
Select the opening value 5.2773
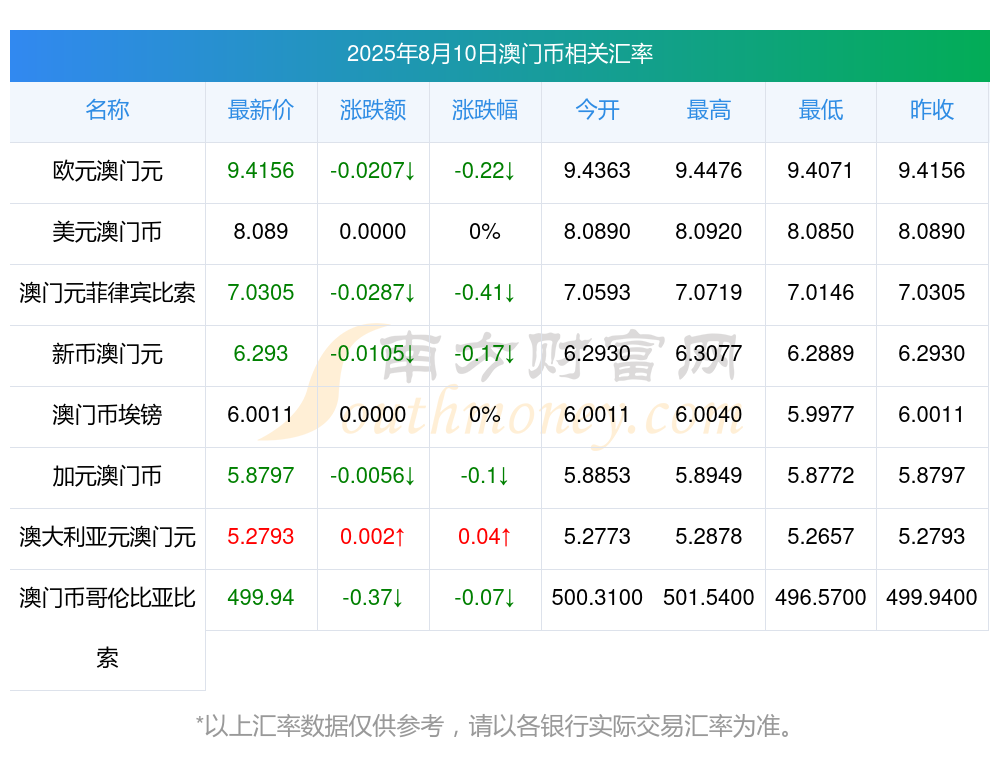coord(597,536)
